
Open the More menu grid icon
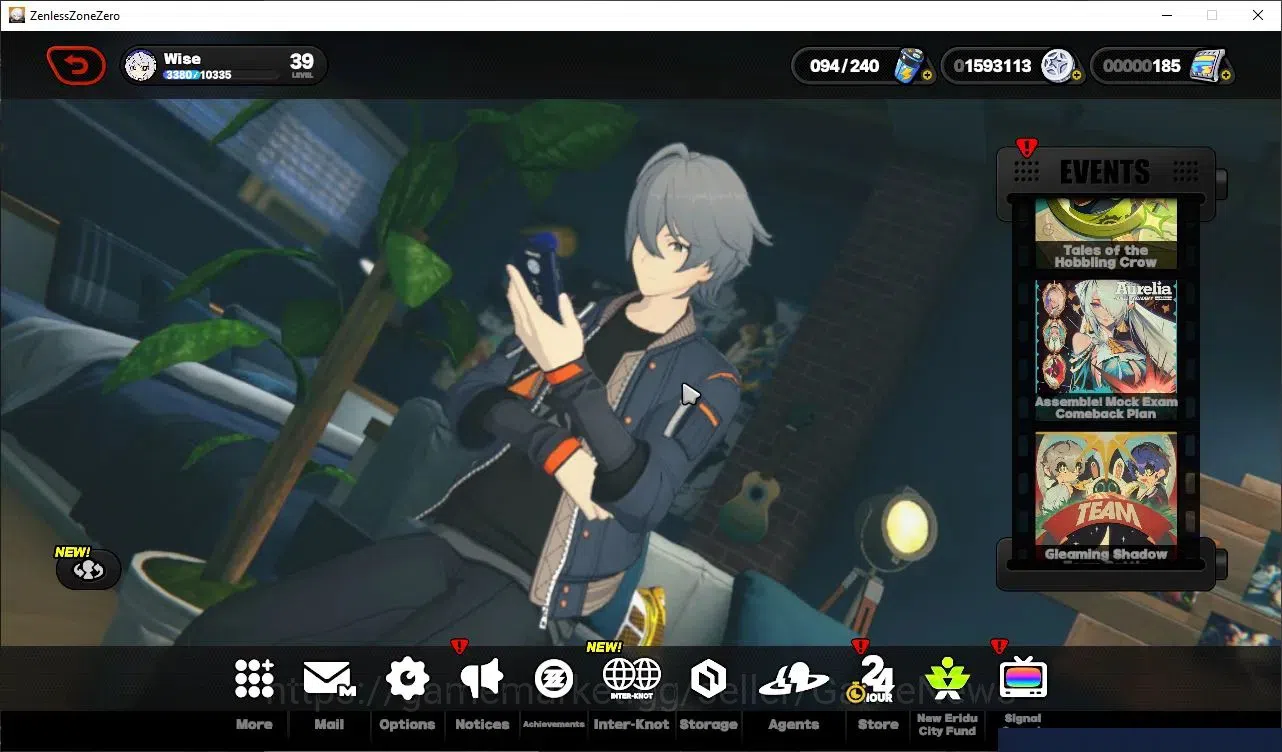click(254, 678)
